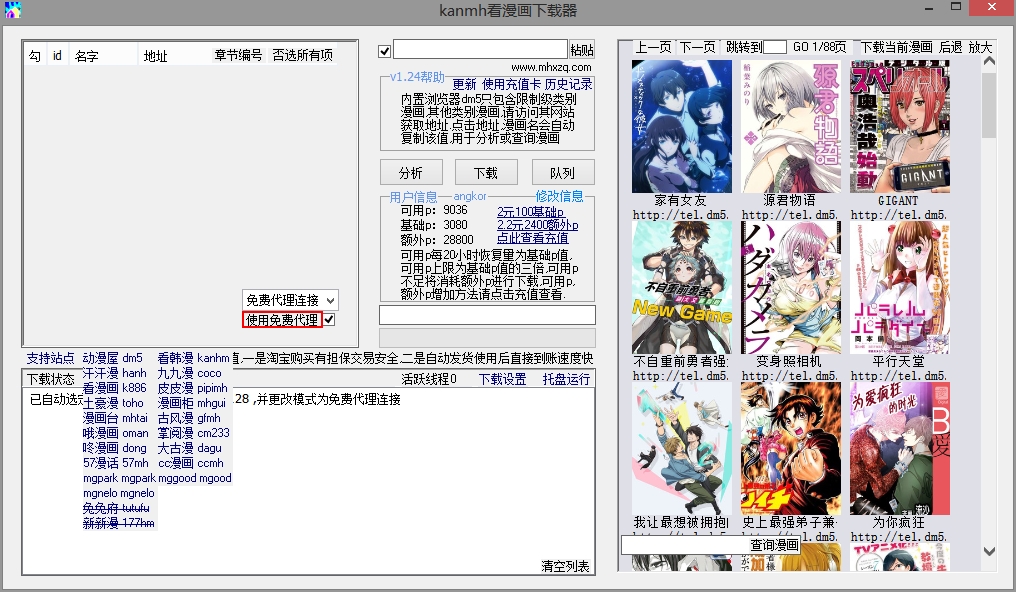Open the 我让最想被拥抱 manga cover
The height and width of the screenshot is (592, 1016).
click(x=682, y=448)
